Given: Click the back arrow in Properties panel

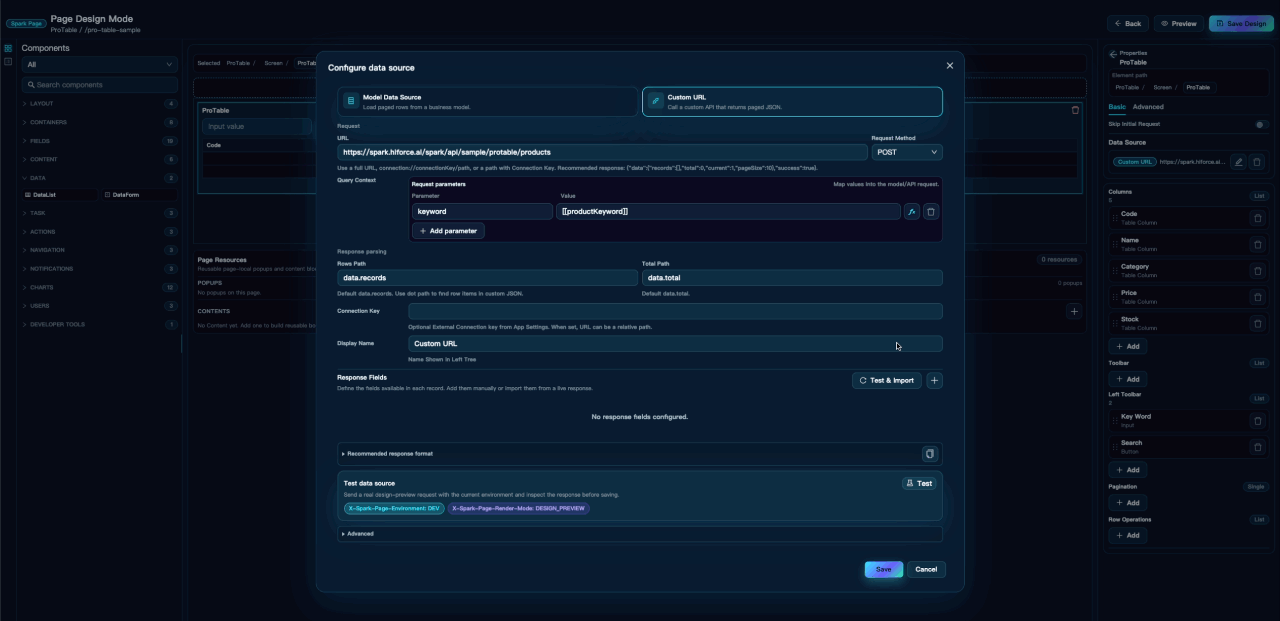Looking at the screenshot, I should [1114, 53].
